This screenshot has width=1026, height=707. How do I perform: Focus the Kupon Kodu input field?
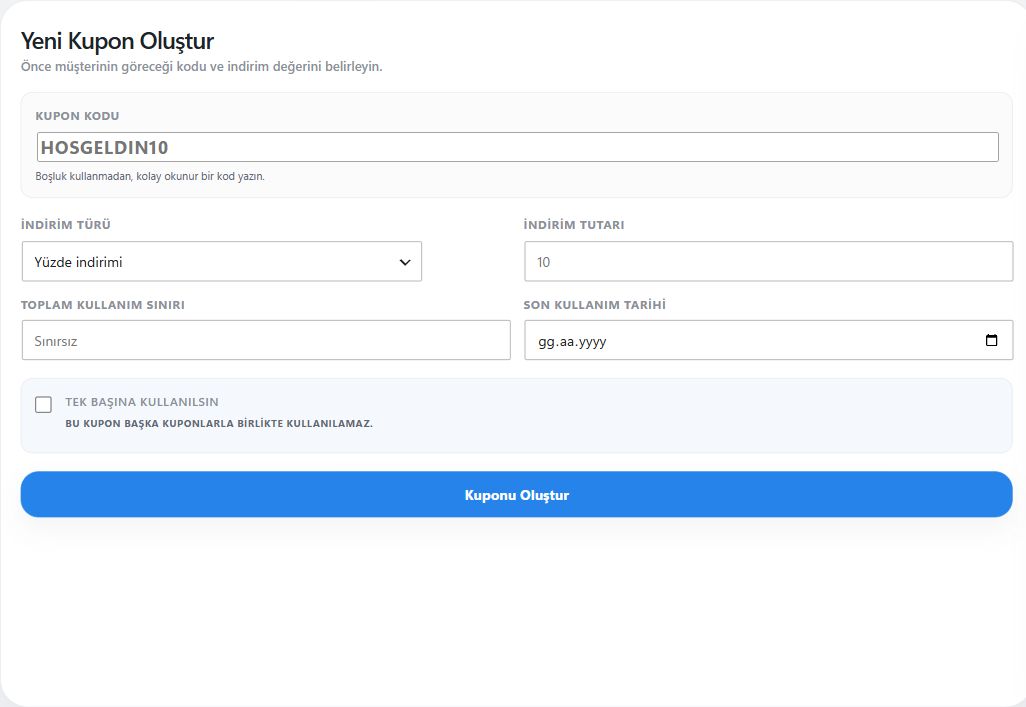pyautogui.click(x=518, y=147)
